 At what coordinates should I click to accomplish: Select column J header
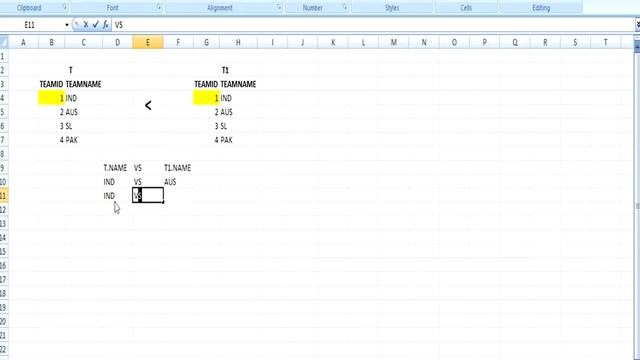click(x=302, y=42)
